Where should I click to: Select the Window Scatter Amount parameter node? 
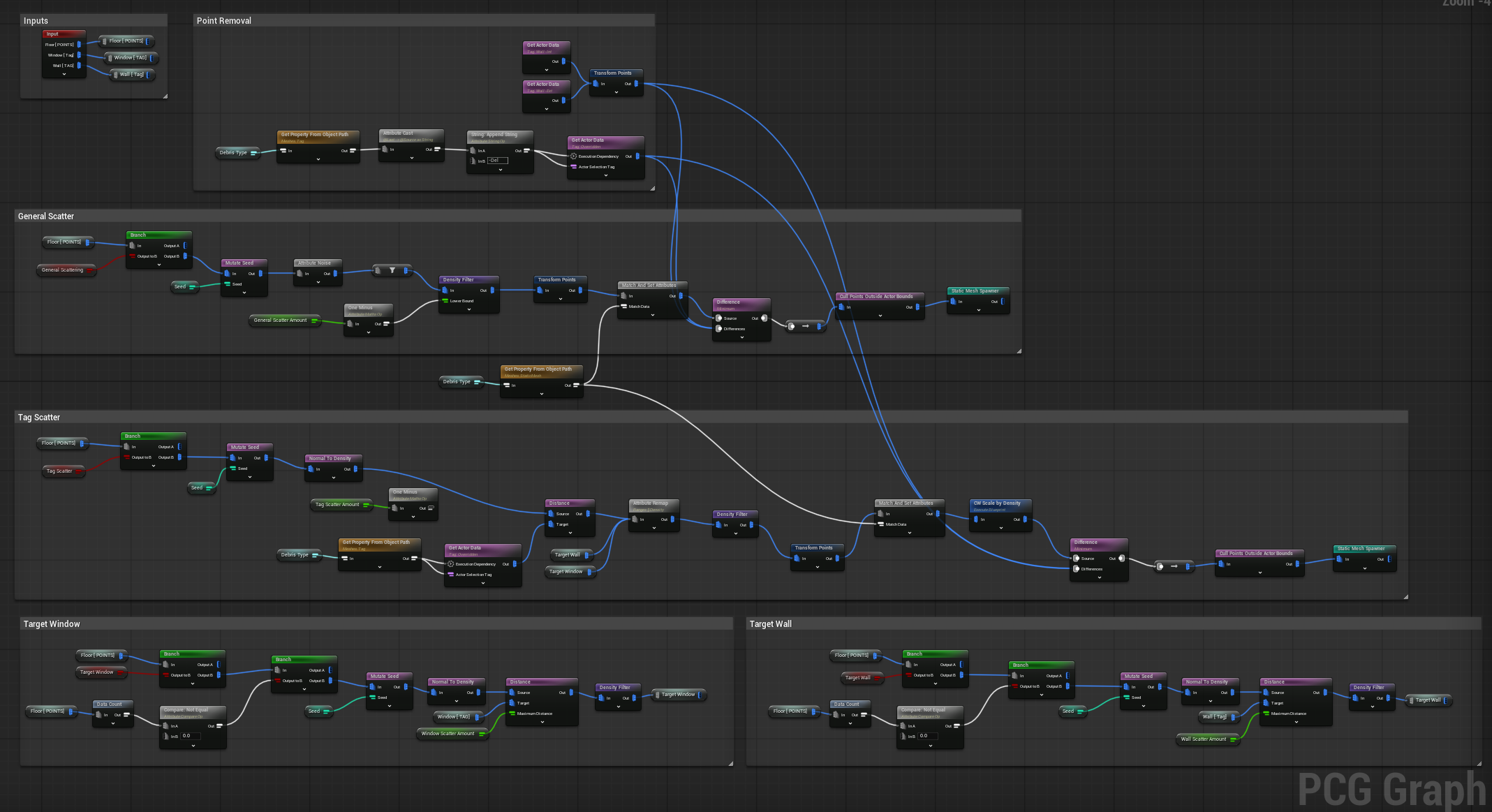pos(452,734)
